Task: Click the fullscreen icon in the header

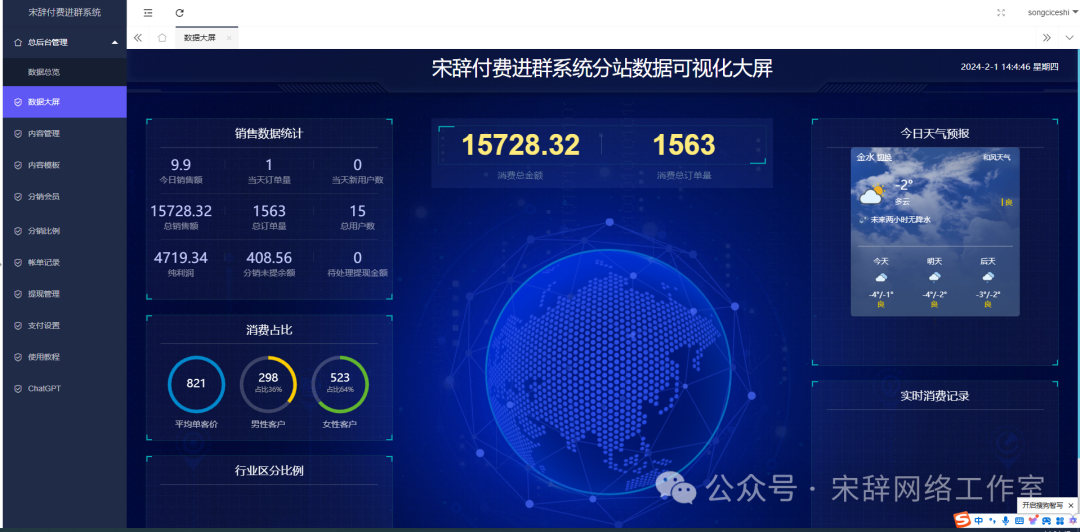Action: click(1001, 12)
